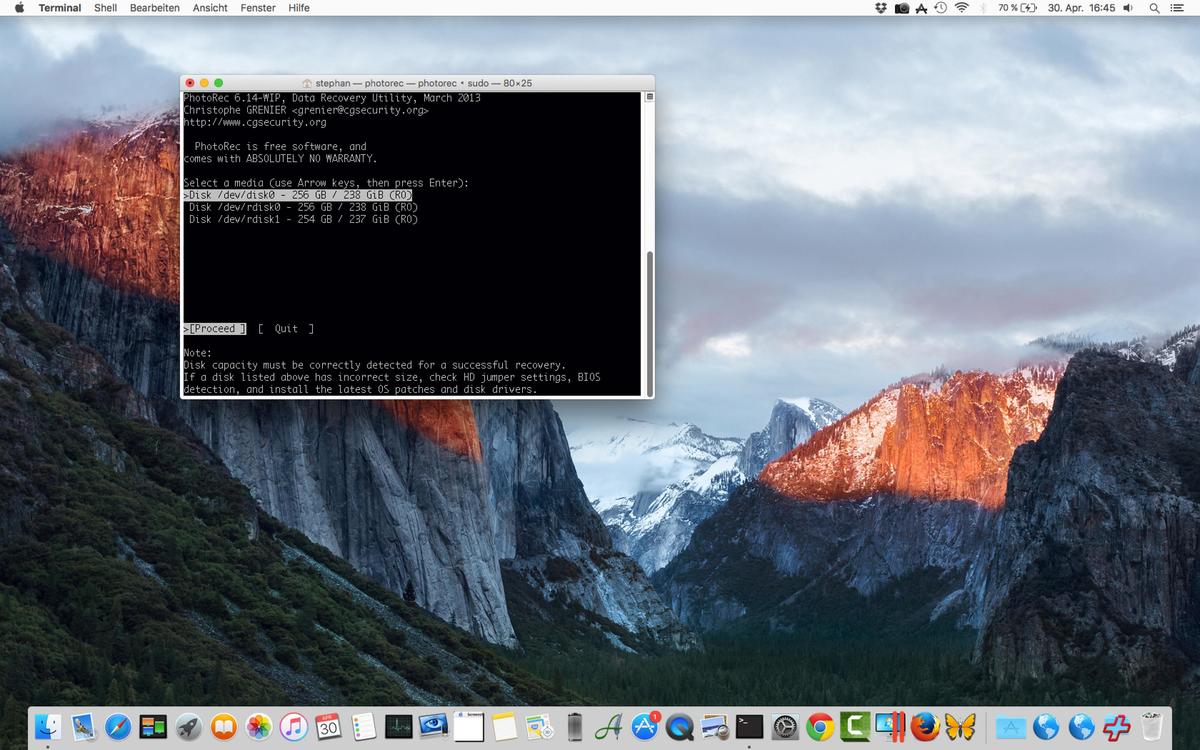Open the volume control in menu bar

pos(1128,8)
